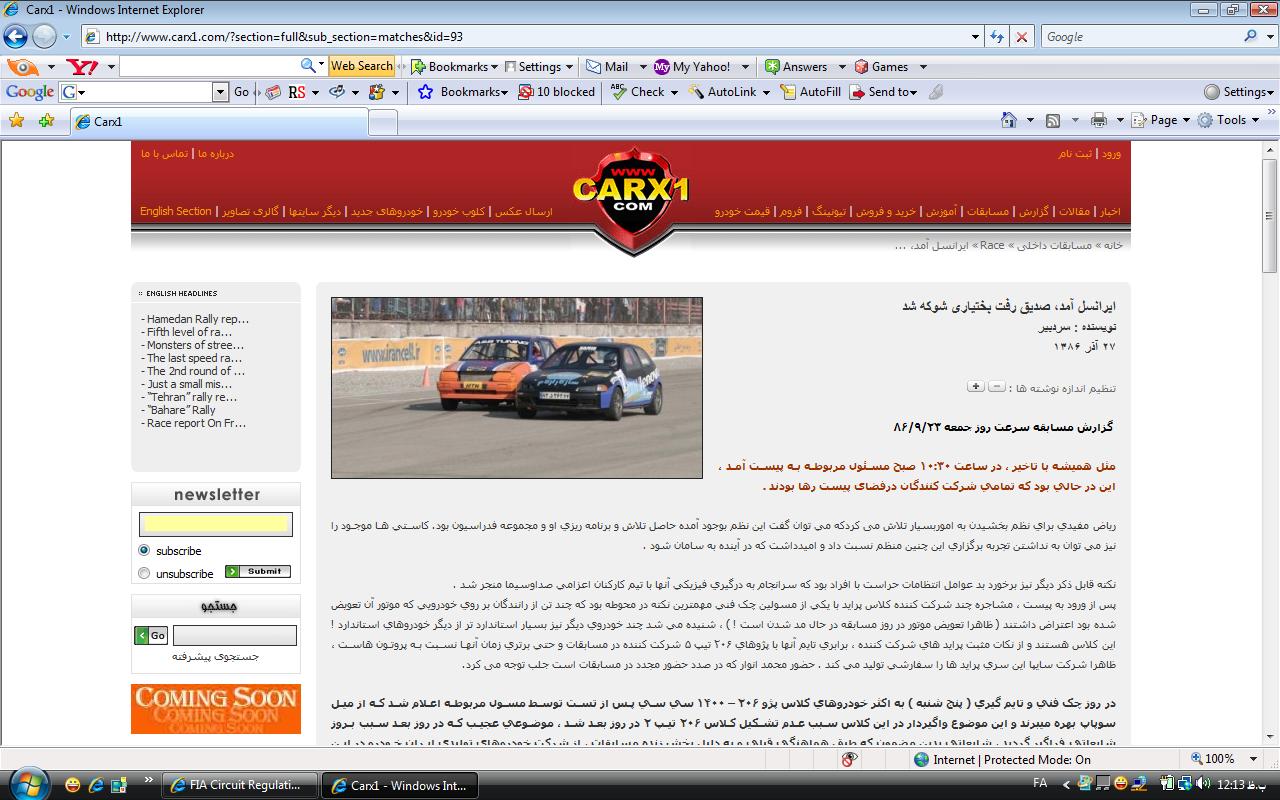
Task: Select the 'unsubscribe' radio button
Action: [144, 573]
